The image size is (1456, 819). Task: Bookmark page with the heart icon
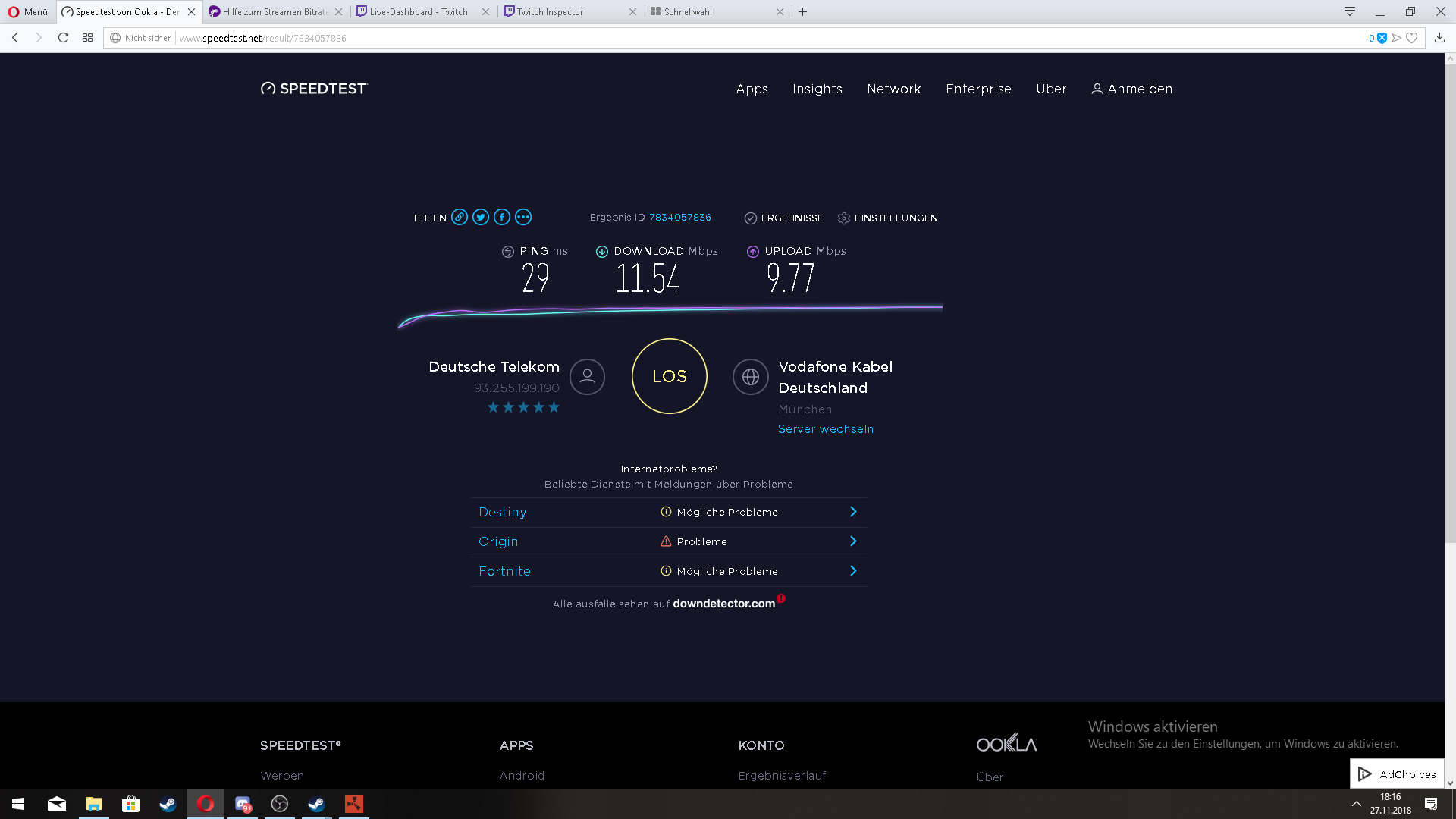pos(1412,38)
